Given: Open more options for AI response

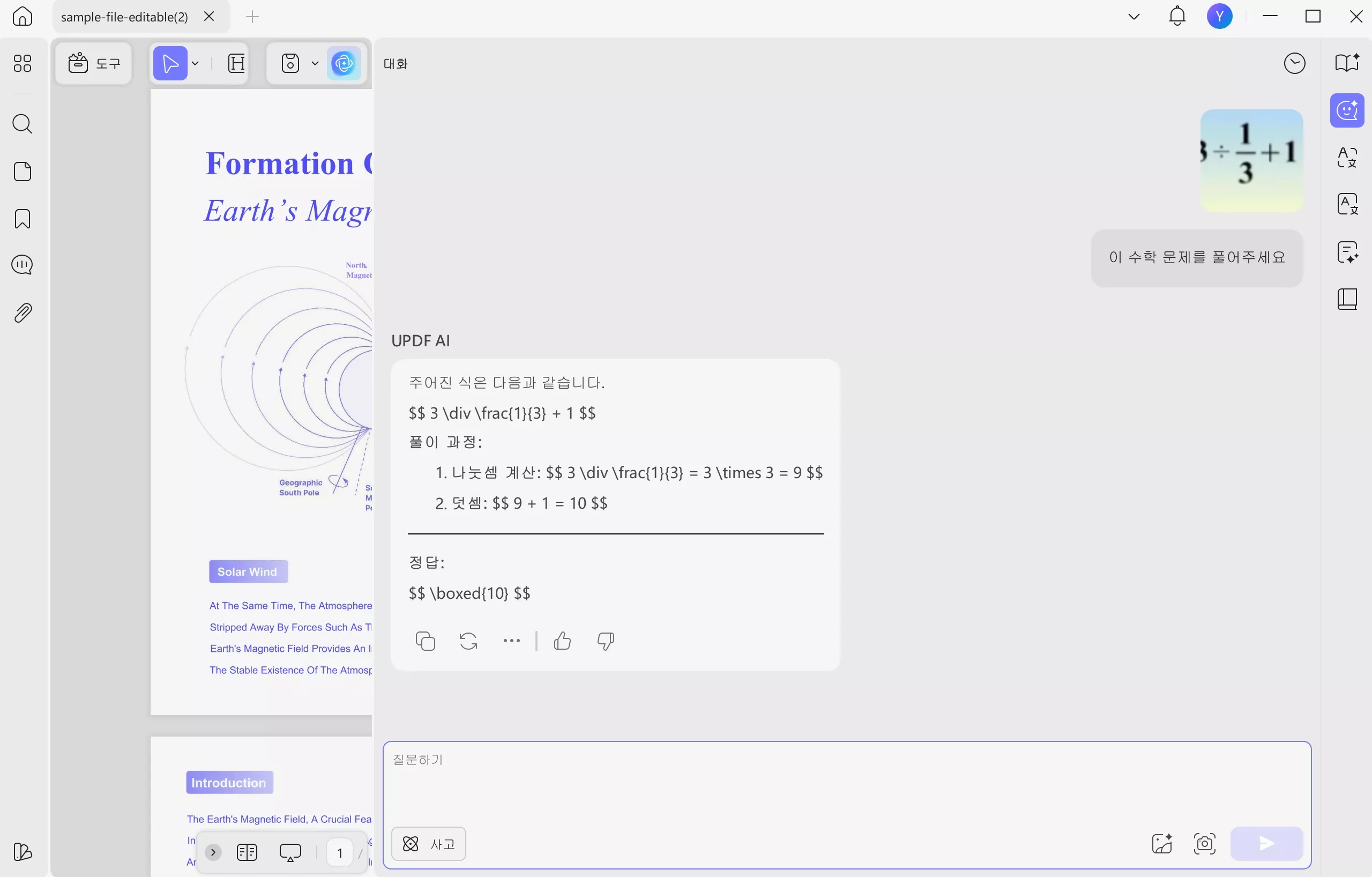Looking at the screenshot, I should 512,641.
